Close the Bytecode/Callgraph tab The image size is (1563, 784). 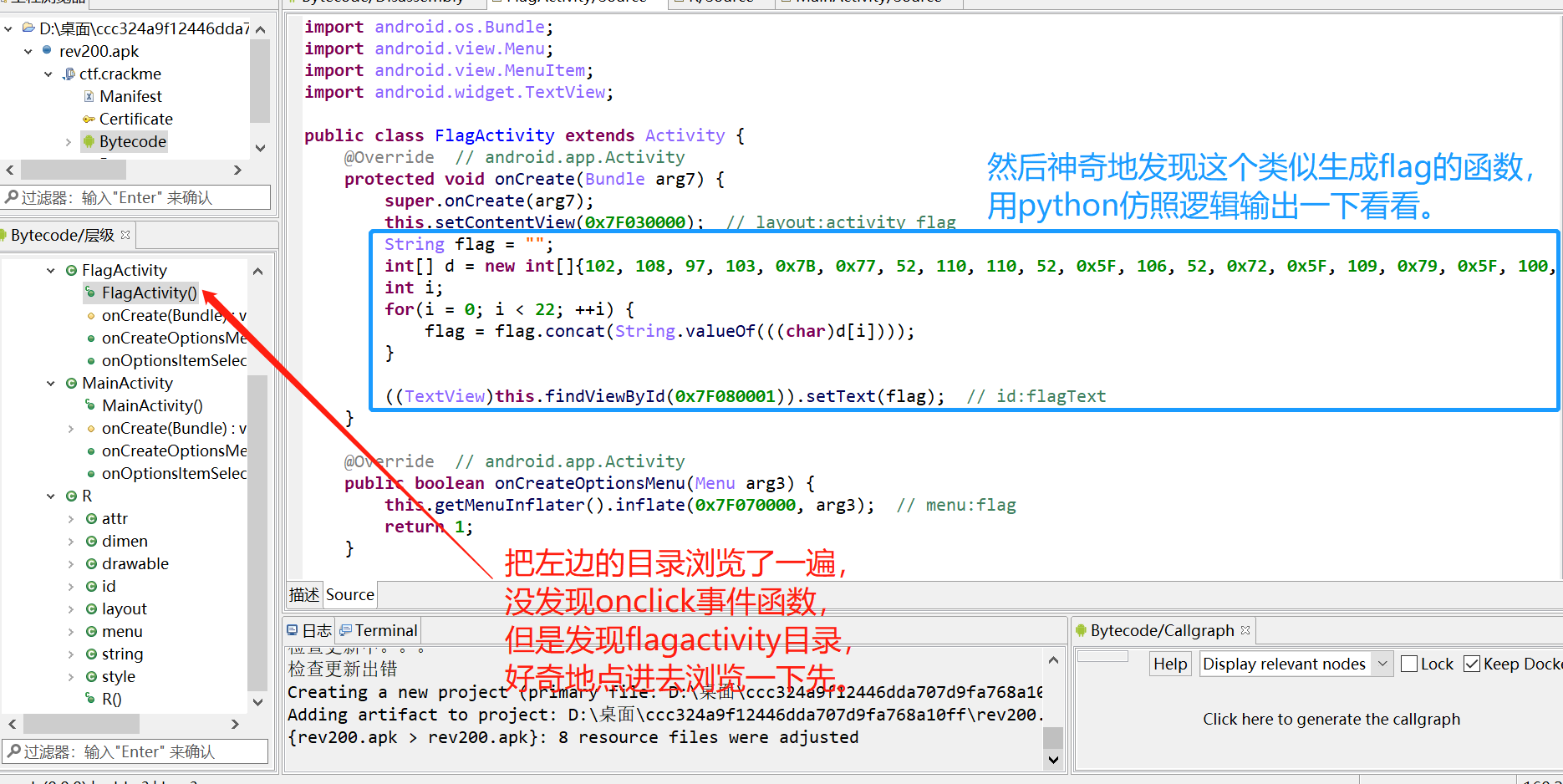point(1245,630)
